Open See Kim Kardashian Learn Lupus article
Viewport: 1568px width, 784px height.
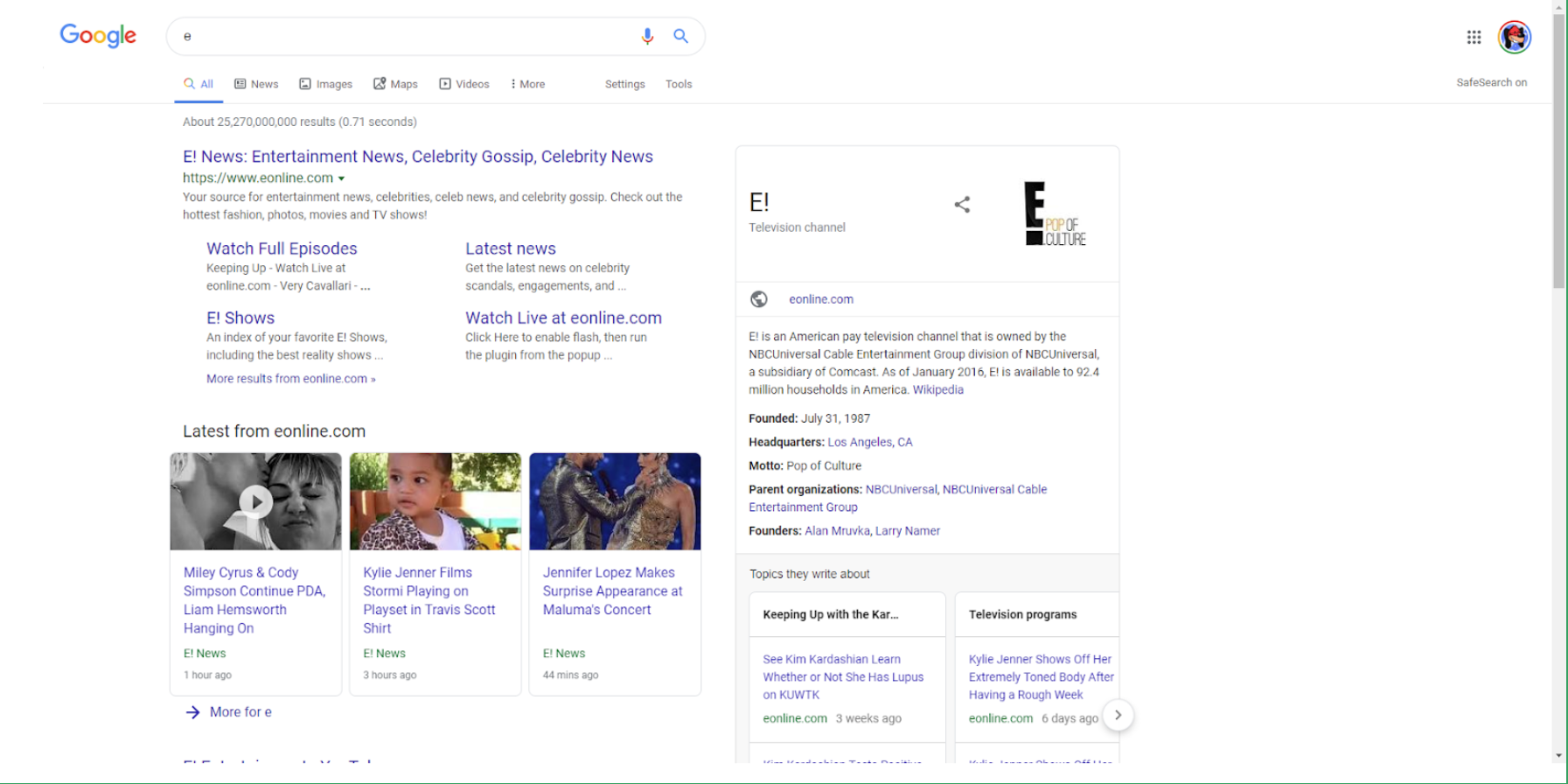(x=843, y=677)
